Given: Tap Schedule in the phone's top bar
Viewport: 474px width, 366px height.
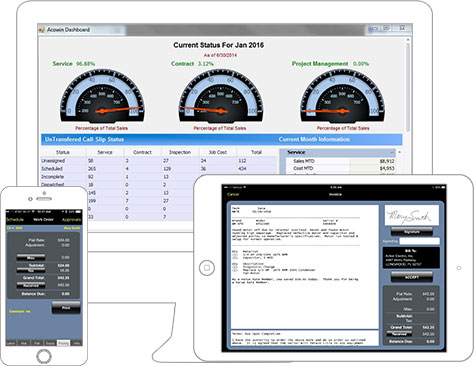Looking at the screenshot, I should click(x=15, y=220).
